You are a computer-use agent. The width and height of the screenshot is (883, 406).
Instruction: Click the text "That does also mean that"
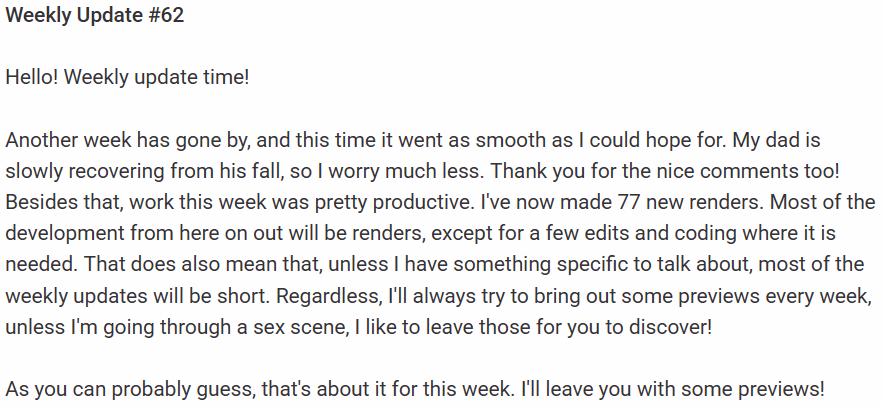(164, 264)
